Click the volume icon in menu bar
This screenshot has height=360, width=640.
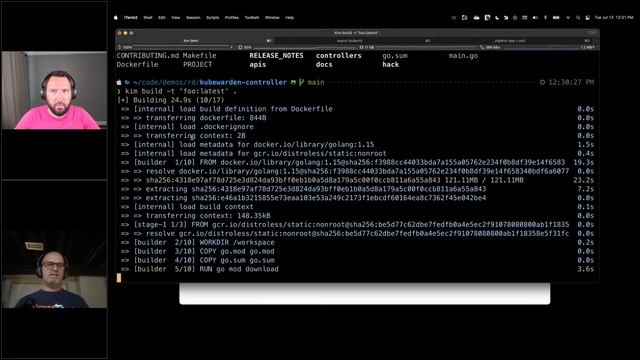535,18
